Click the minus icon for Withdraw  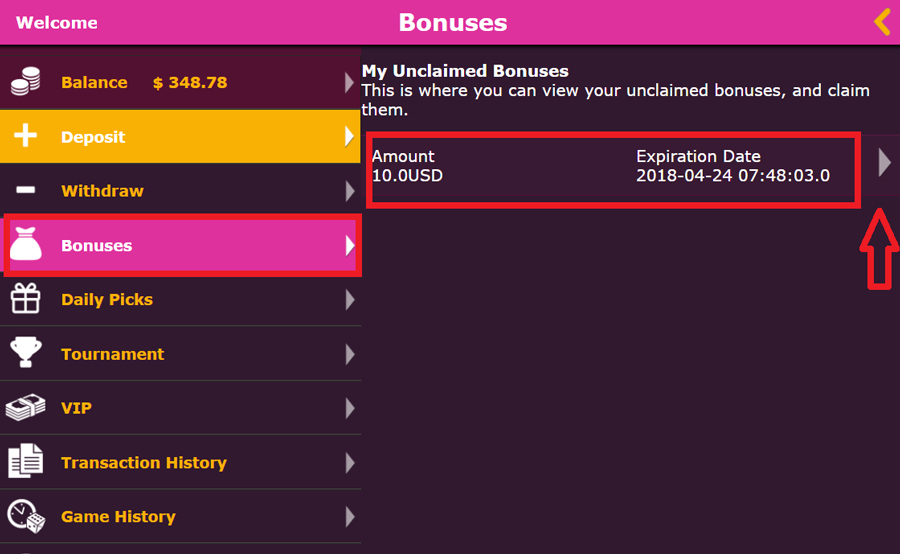click(26, 191)
